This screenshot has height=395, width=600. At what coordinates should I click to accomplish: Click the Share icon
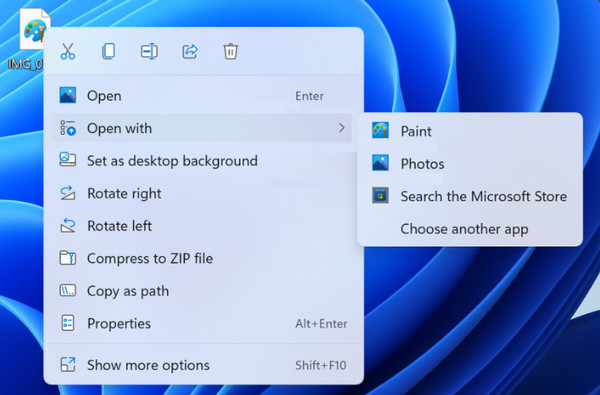coord(190,51)
